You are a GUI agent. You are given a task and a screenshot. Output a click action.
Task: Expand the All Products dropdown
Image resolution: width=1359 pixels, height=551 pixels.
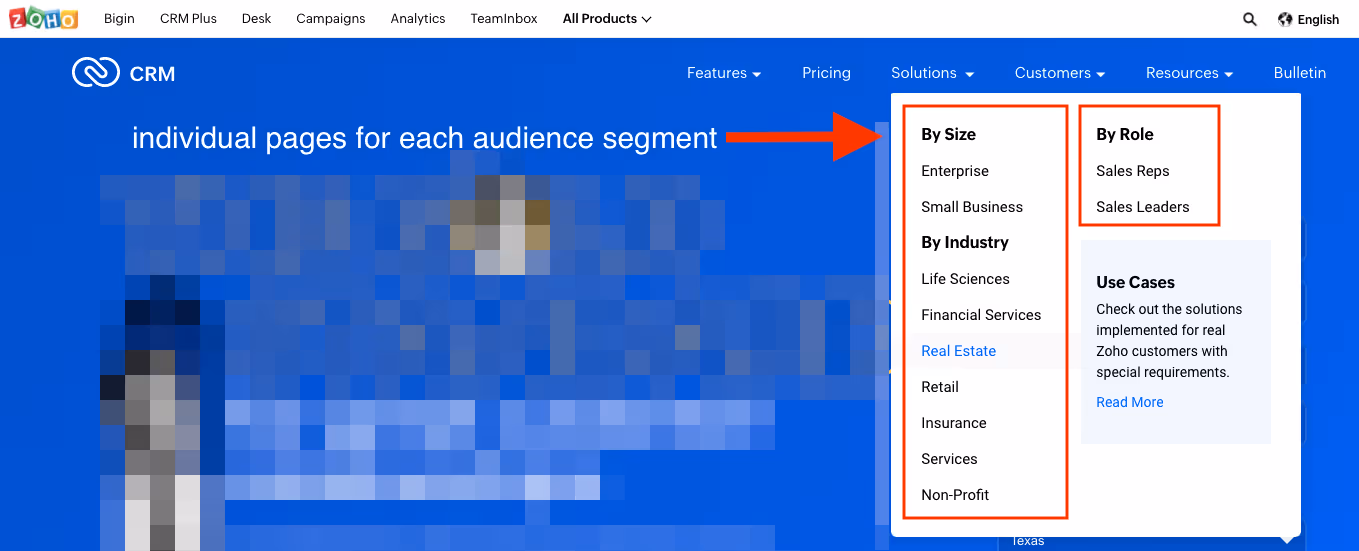coord(607,19)
